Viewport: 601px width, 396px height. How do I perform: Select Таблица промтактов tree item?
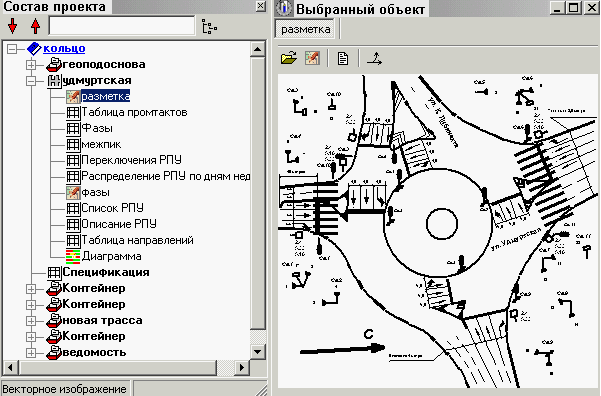pos(134,112)
